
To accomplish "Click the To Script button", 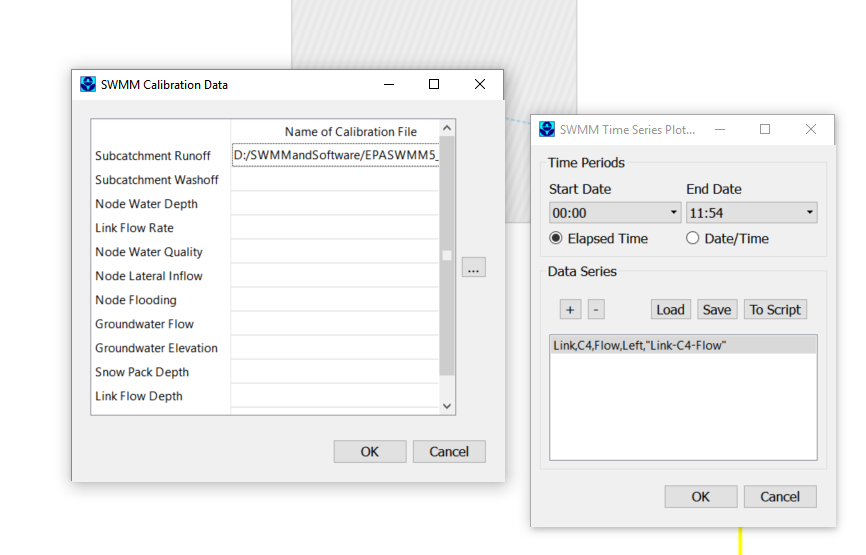I will (775, 309).
